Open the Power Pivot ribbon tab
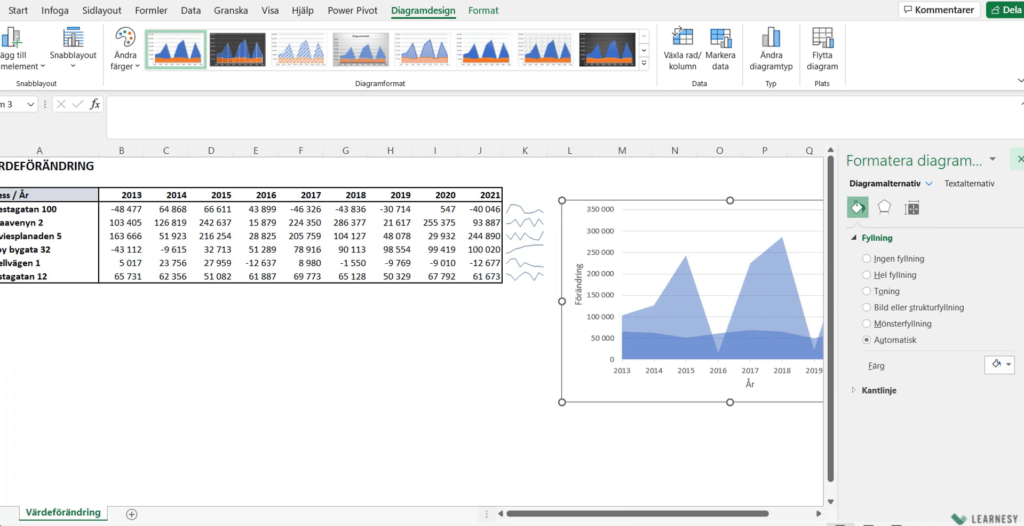The height and width of the screenshot is (526, 1024). 353,10
